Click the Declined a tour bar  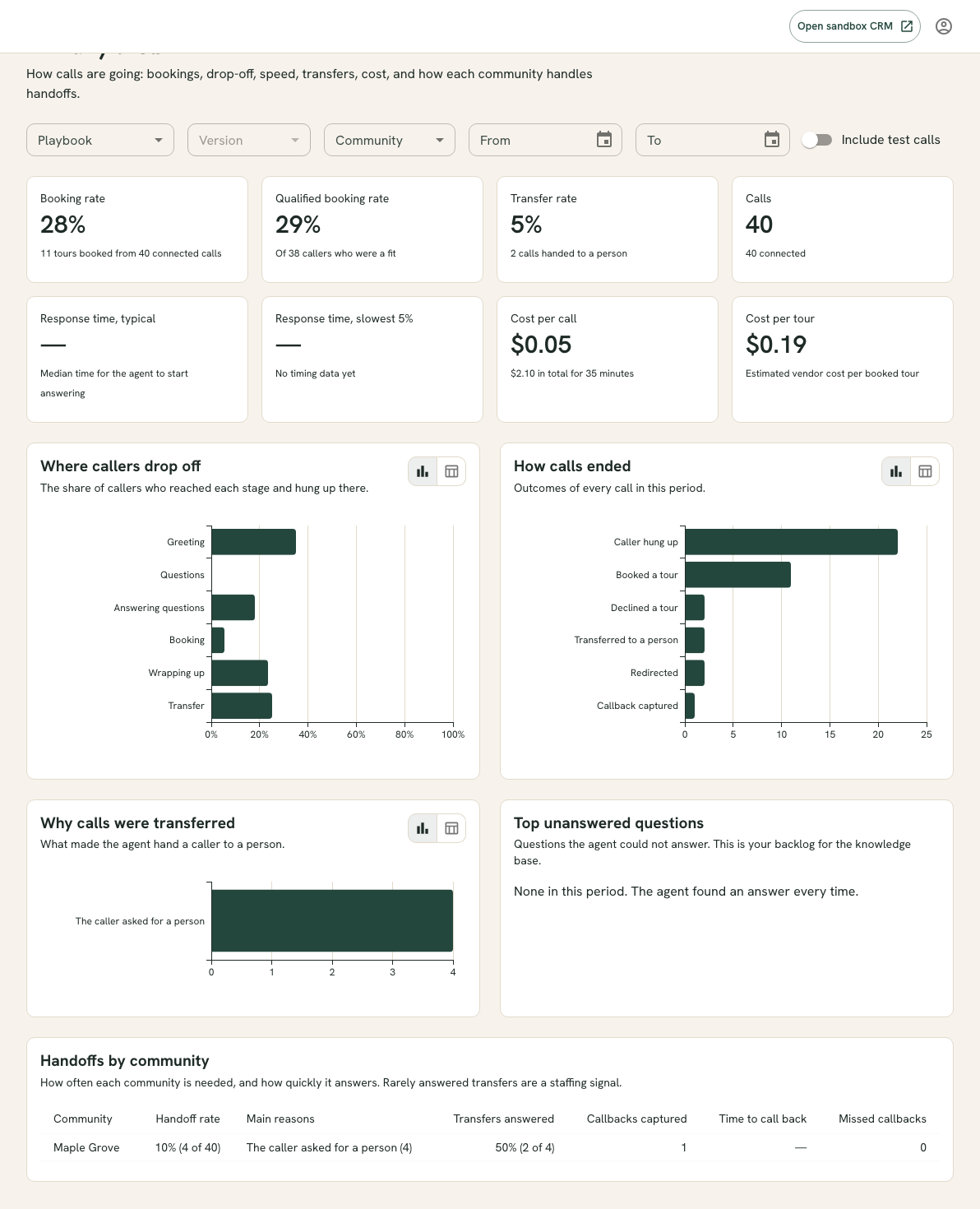click(x=695, y=608)
